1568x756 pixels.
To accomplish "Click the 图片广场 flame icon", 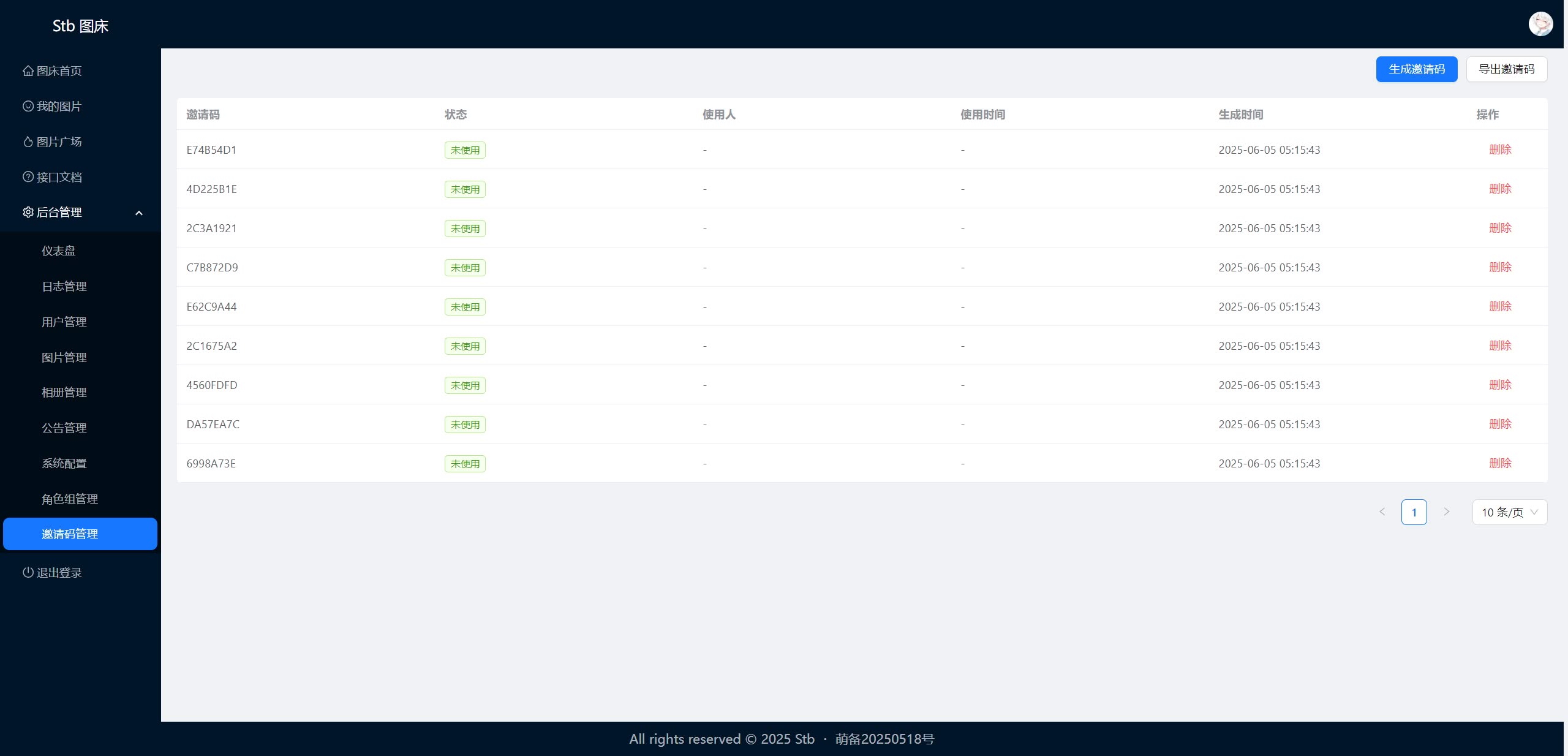I will click(28, 142).
